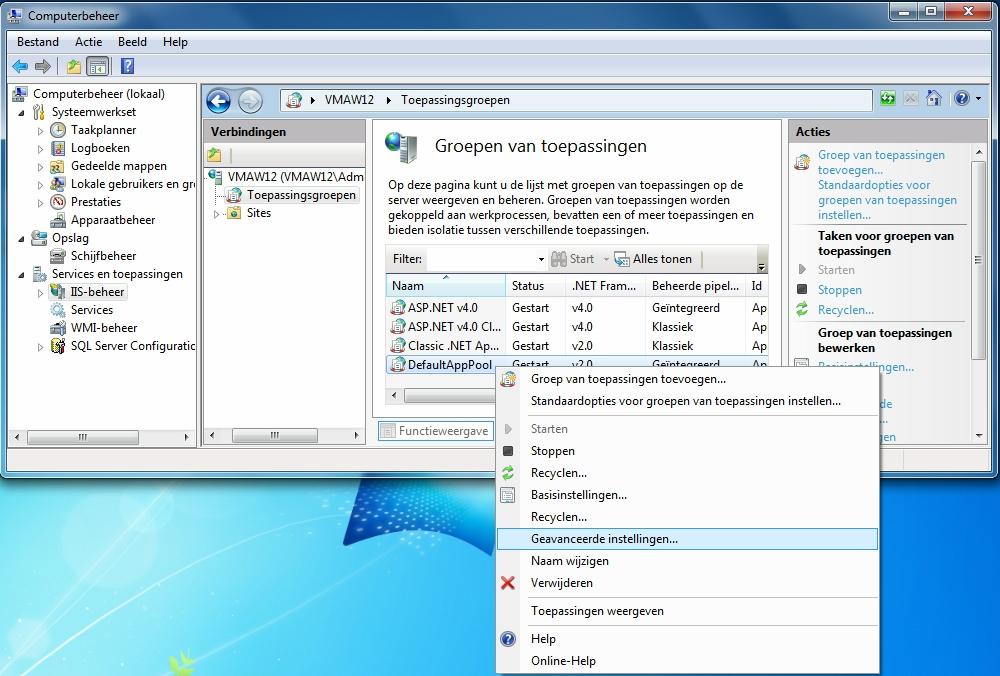Collapse the Opslag tree node
This screenshot has height=676, width=1000.
[22, 239]
